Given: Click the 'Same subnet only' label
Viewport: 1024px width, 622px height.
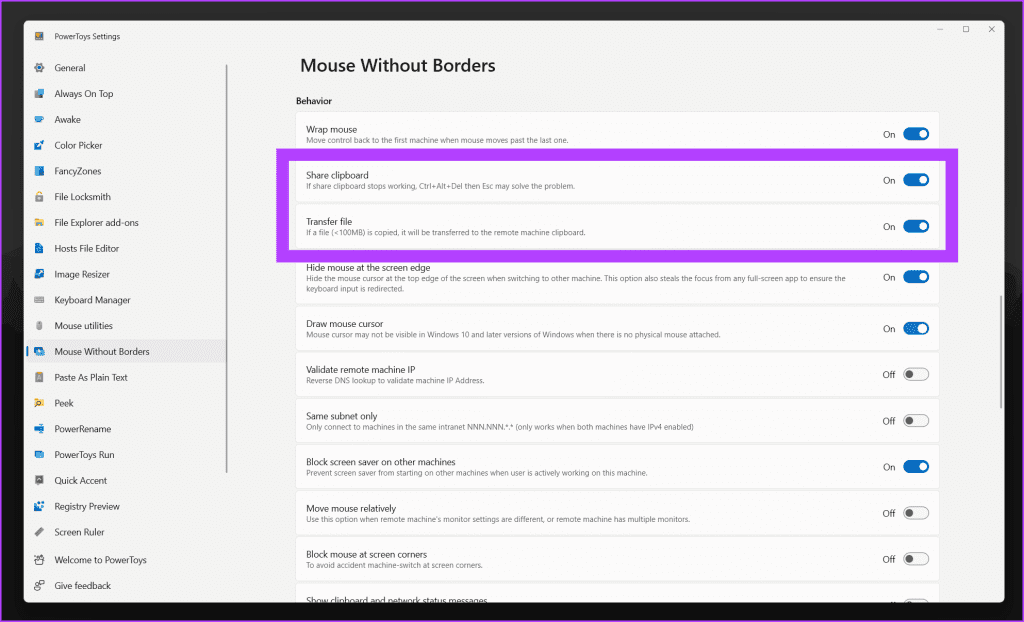Looking at the screenshot, I should pos(342,416).
